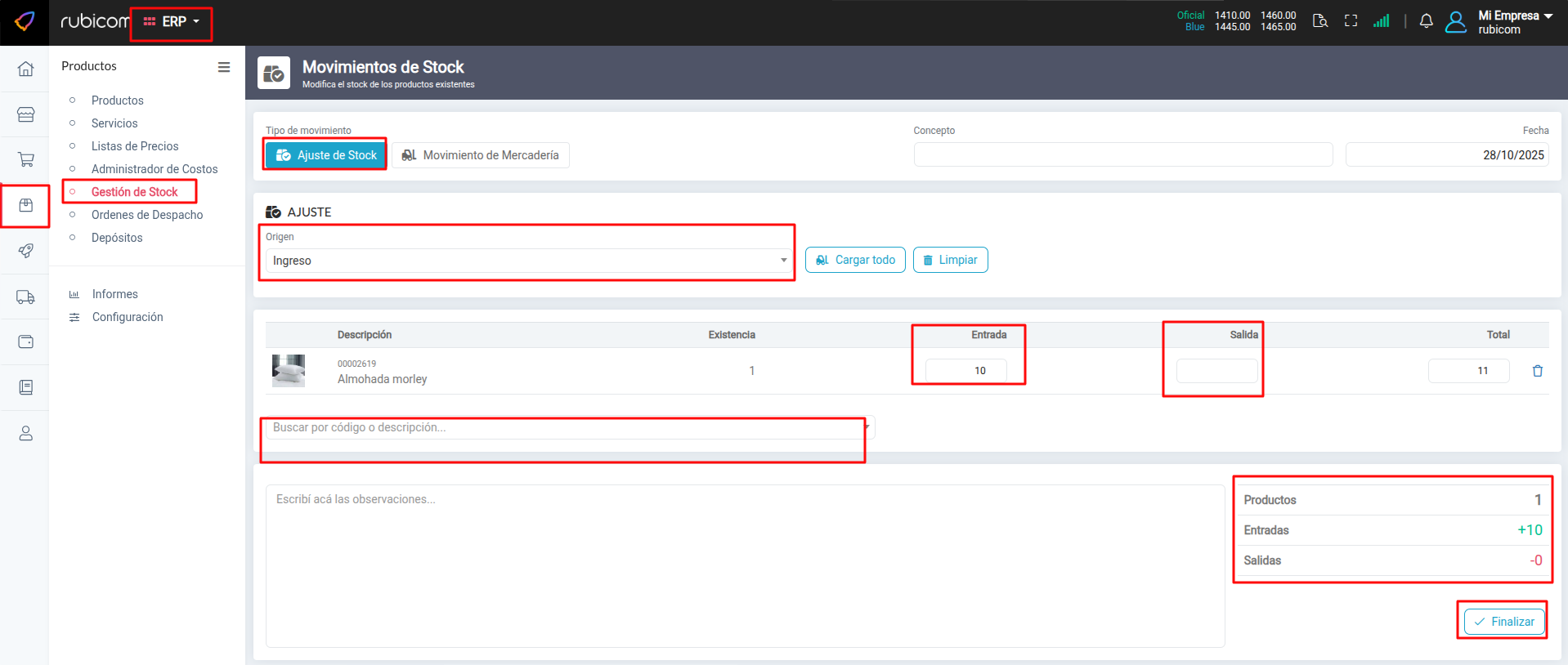Click the delivery truck sidebar icon

coord(25,297)
